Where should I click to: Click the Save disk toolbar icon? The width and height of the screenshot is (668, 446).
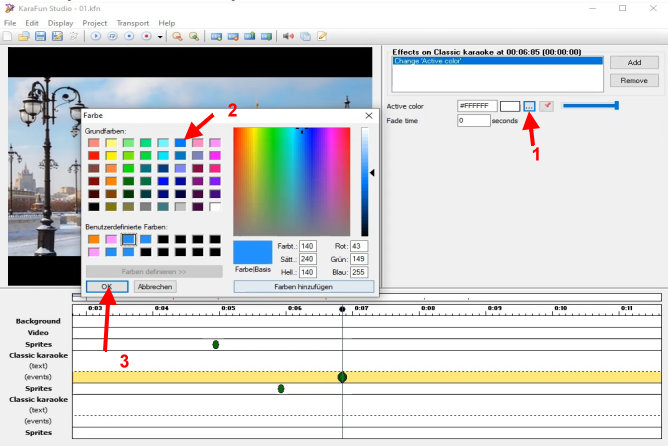[x=41, y=36]
